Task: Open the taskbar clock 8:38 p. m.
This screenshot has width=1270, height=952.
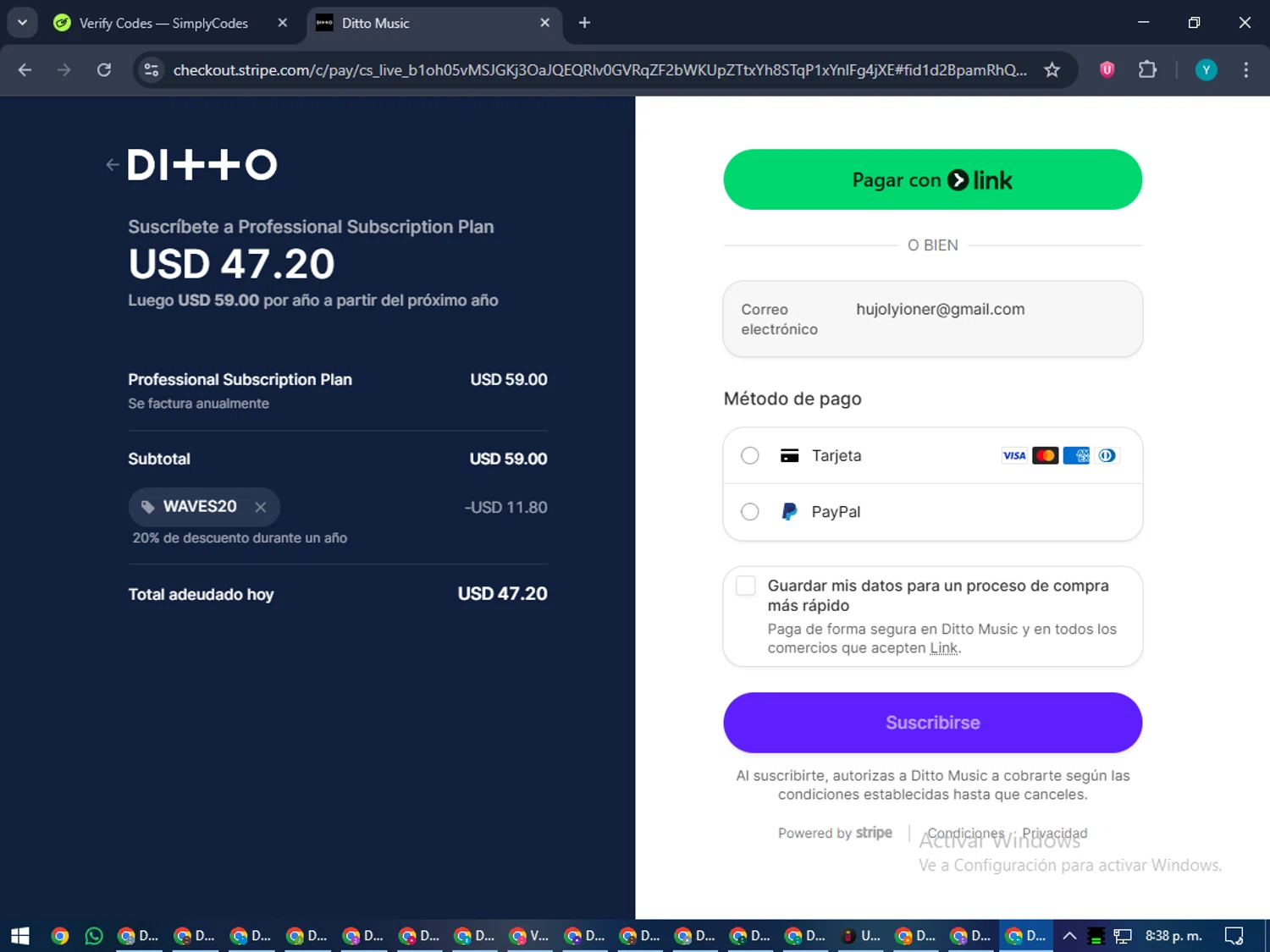Action: pos(1173,936)
